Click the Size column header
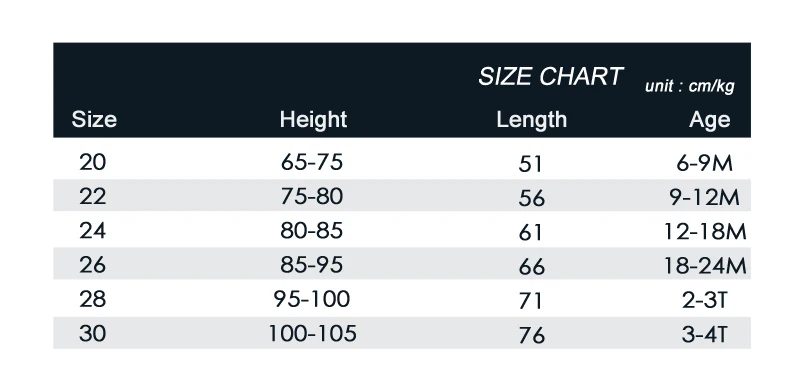This screenshot has width=800, height=383. point(94,120)
